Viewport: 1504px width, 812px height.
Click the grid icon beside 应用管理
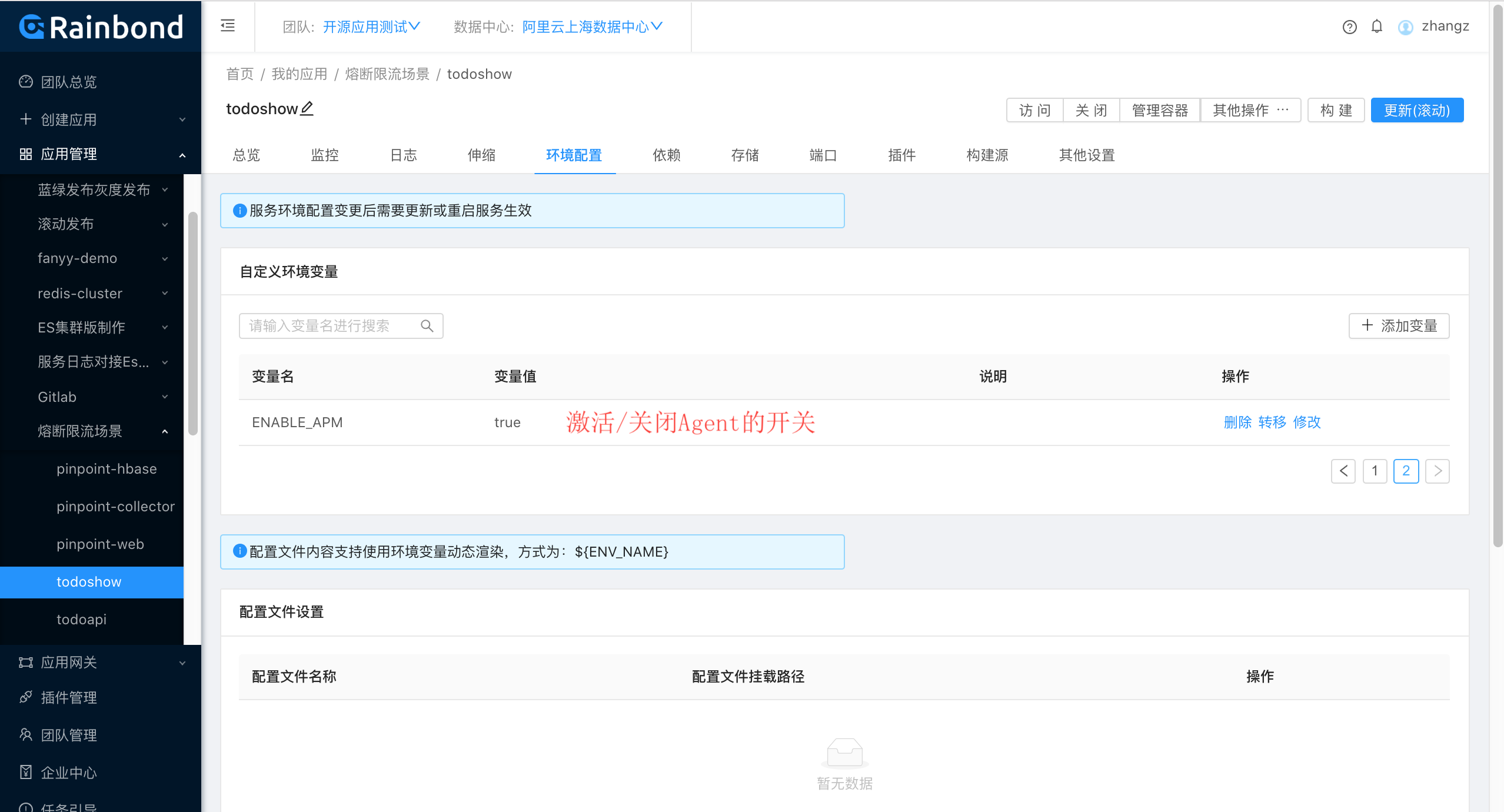(x=26, y=154)
